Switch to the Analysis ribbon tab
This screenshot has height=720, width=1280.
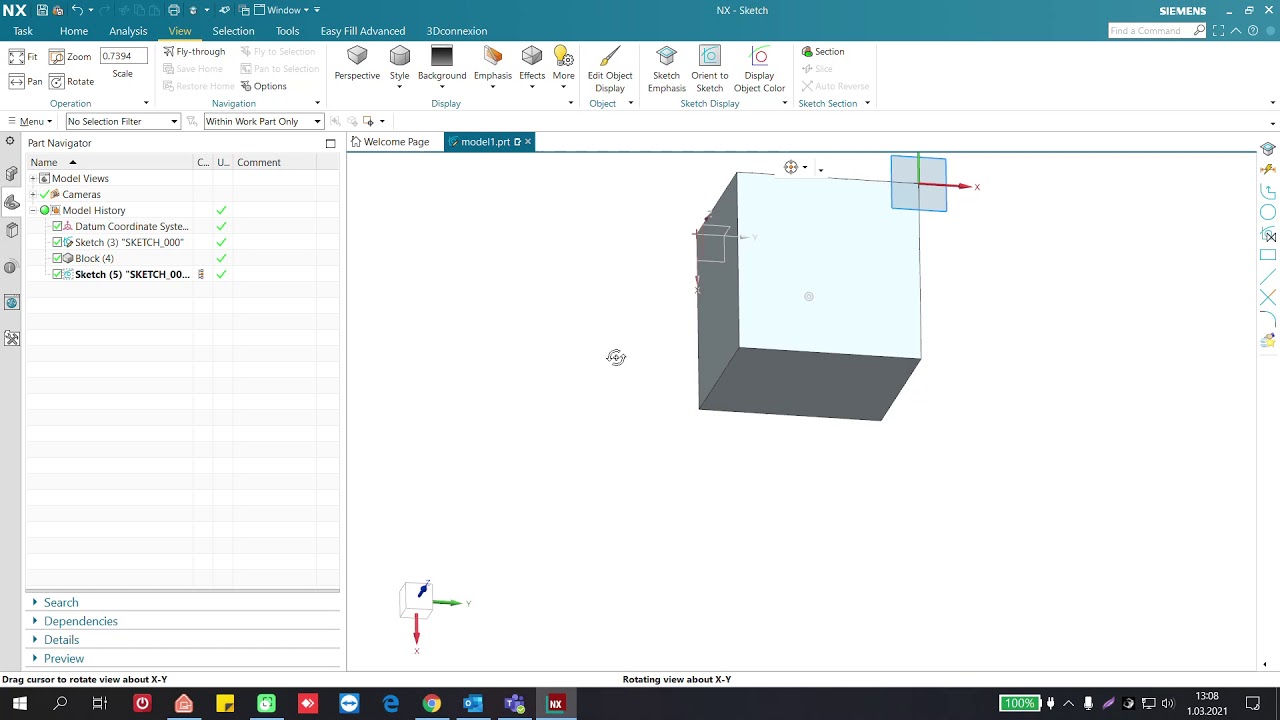point(128,31)
